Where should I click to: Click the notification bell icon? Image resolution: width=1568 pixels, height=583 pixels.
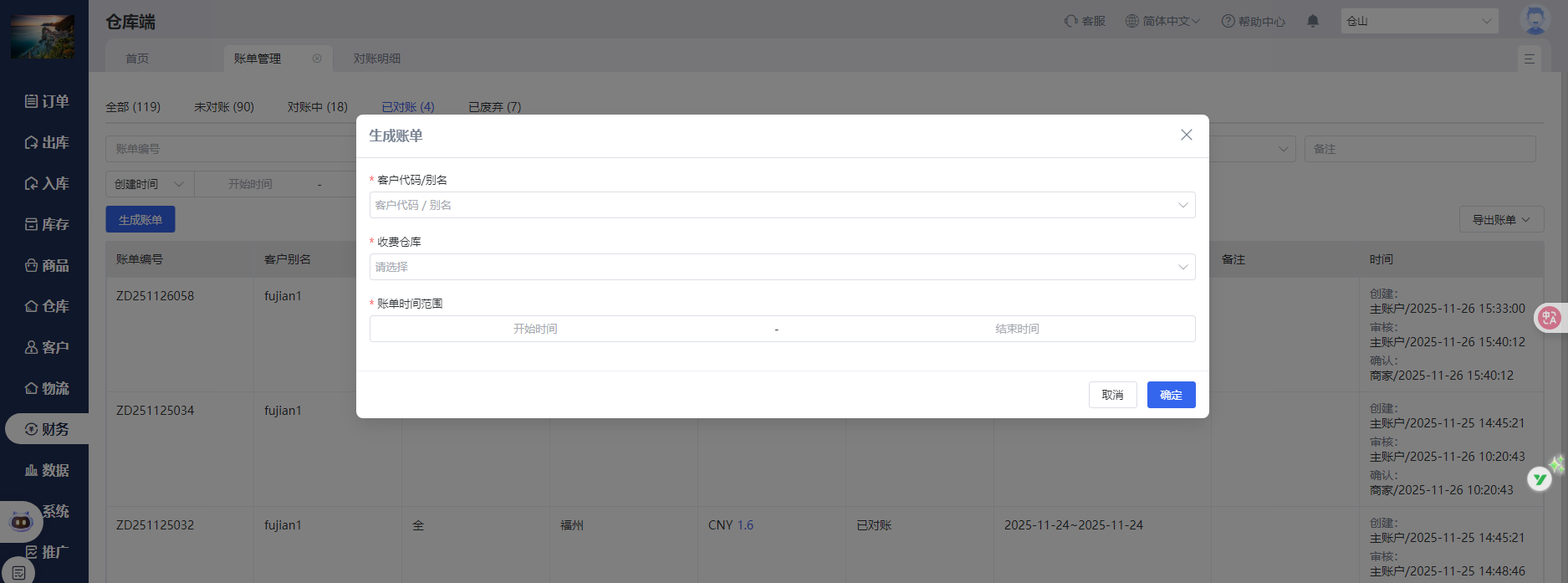click(1312, 21)
